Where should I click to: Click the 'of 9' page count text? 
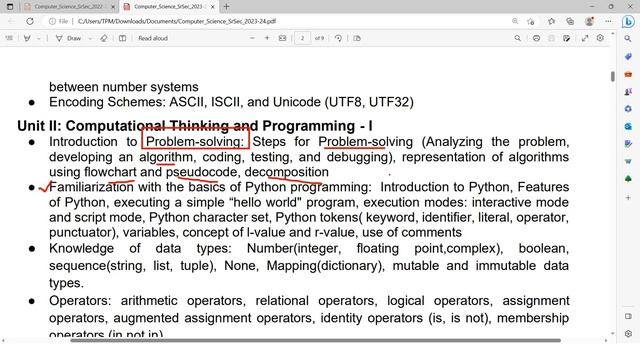(x=319, y=38)
